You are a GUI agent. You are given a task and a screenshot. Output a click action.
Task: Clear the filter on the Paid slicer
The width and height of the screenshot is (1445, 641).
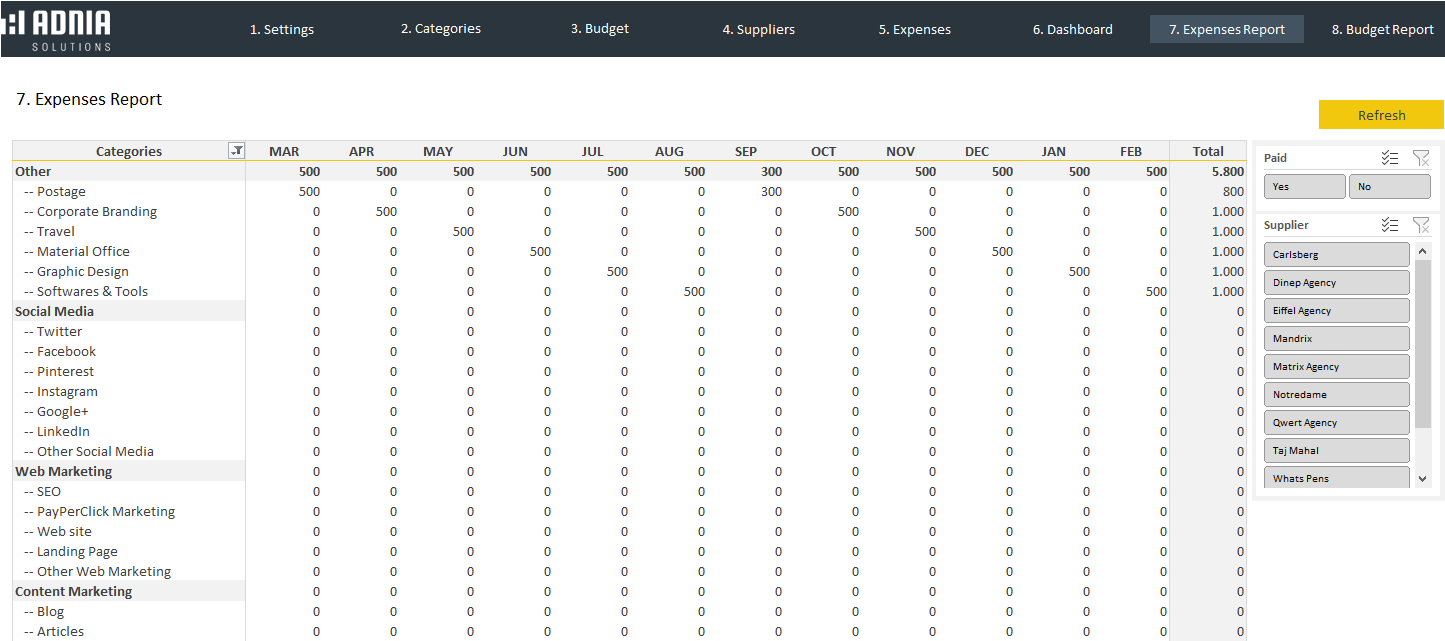pos(1420,158)
